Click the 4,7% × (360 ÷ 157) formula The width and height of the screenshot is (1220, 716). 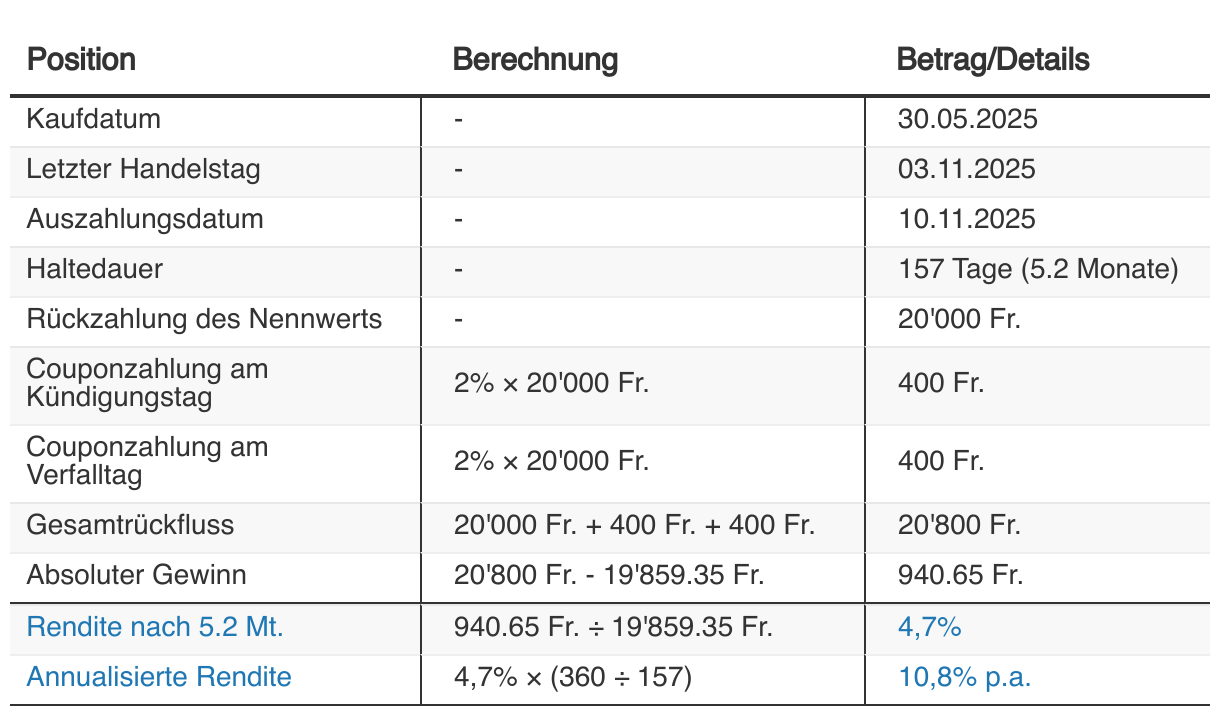click(x=572, y=677)
